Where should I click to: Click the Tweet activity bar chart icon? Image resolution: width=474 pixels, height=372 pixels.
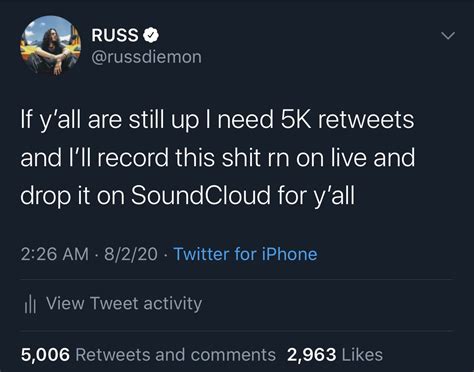[x=30, y=304]
